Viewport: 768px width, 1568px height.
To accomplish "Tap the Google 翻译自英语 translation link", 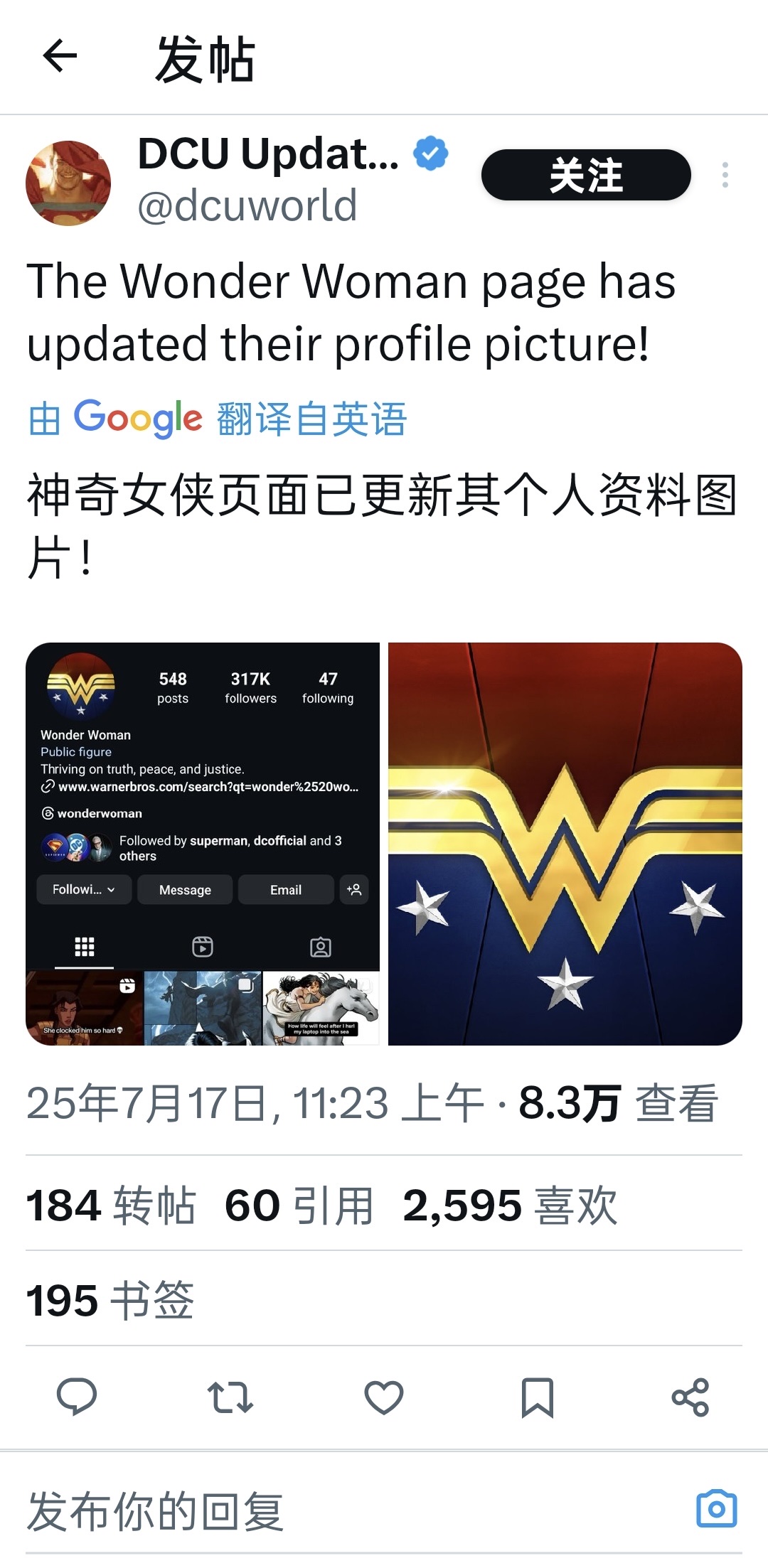I will (x=218, y=419).
